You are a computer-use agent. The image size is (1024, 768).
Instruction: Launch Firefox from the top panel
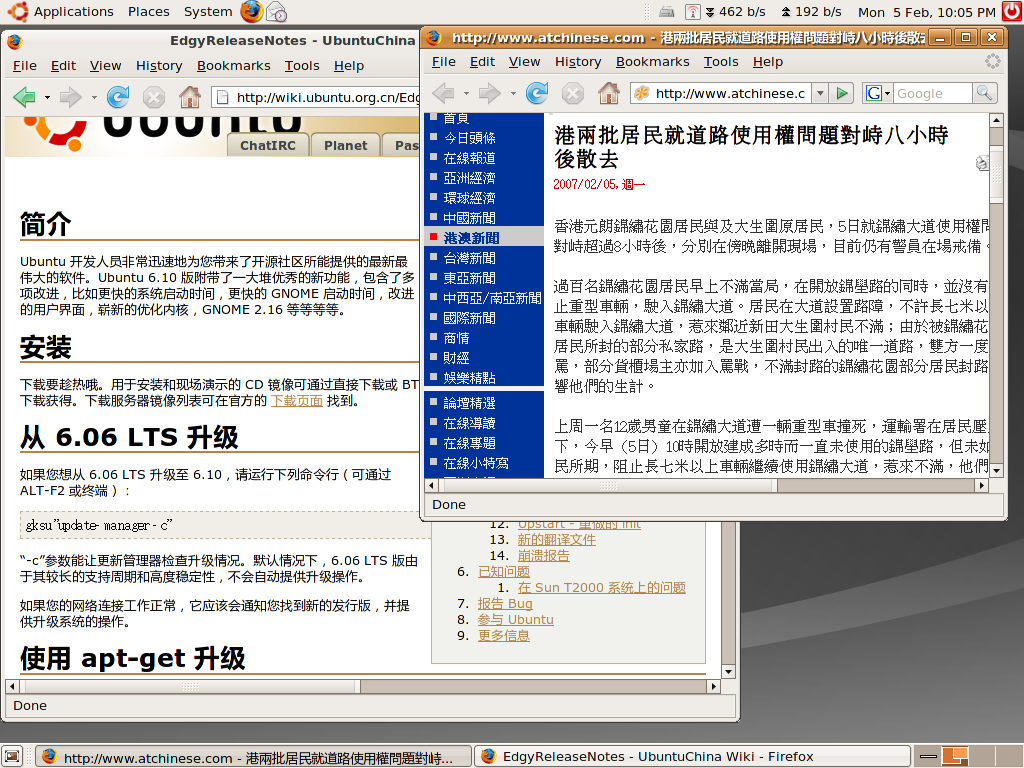coord(251,12)
